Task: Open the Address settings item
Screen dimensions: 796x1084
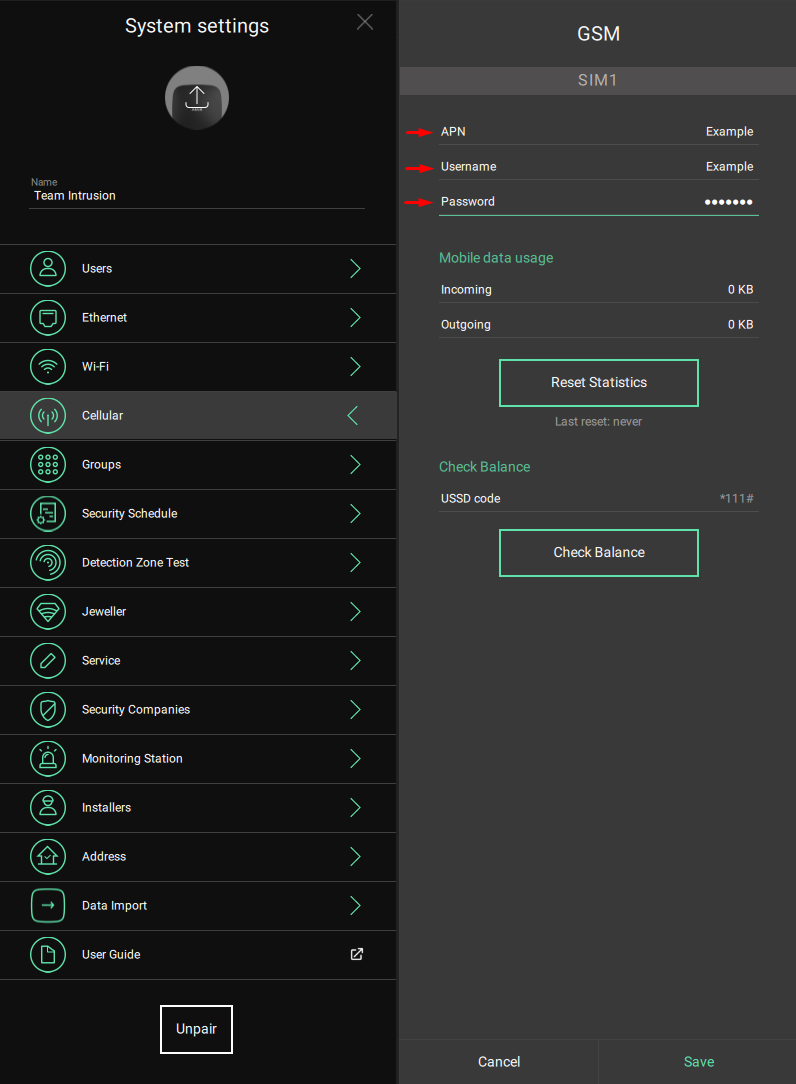Action: (x=198, y=857)
